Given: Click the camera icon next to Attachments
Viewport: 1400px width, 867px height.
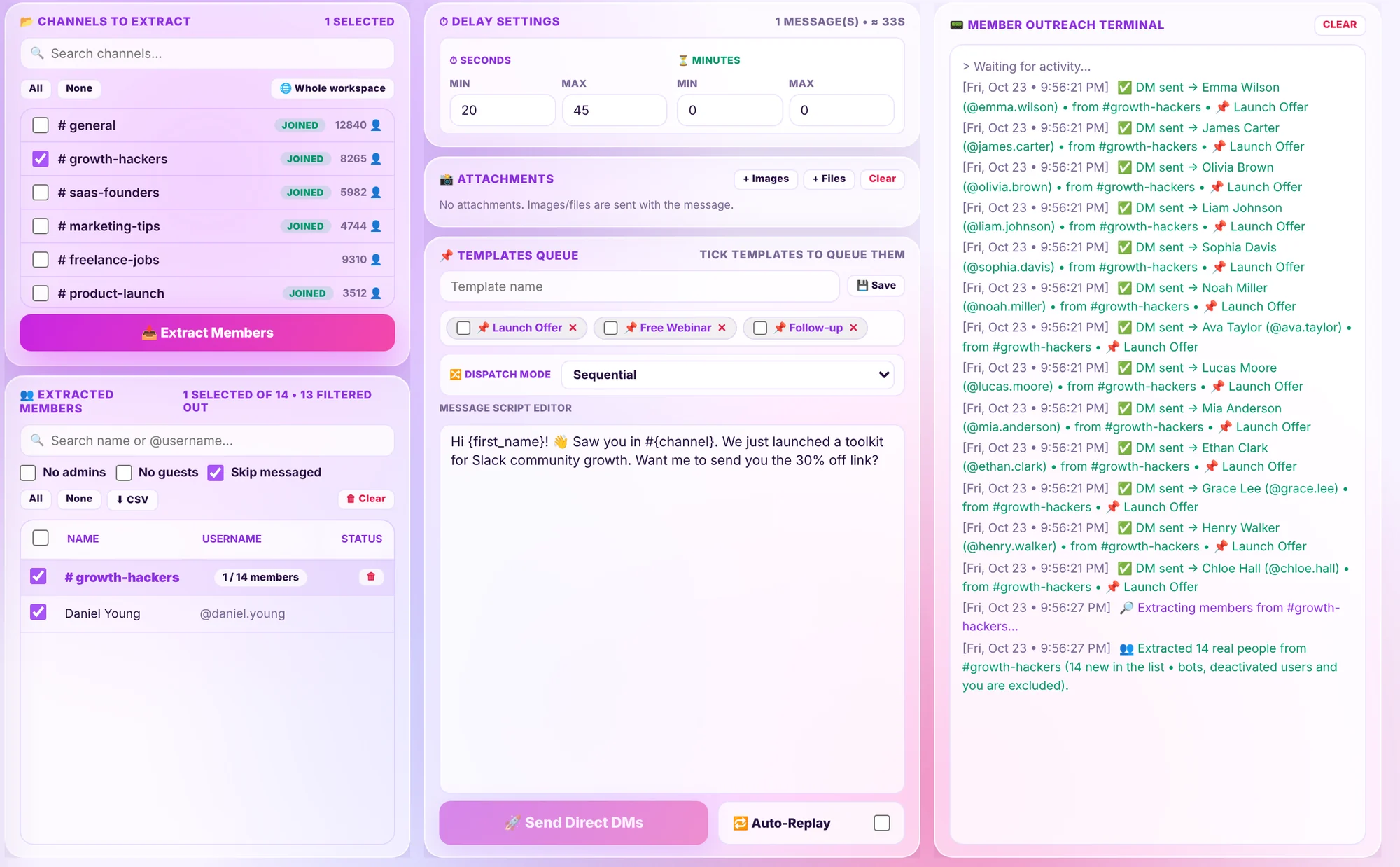Looking at the screenshot, I should (447, 179).
